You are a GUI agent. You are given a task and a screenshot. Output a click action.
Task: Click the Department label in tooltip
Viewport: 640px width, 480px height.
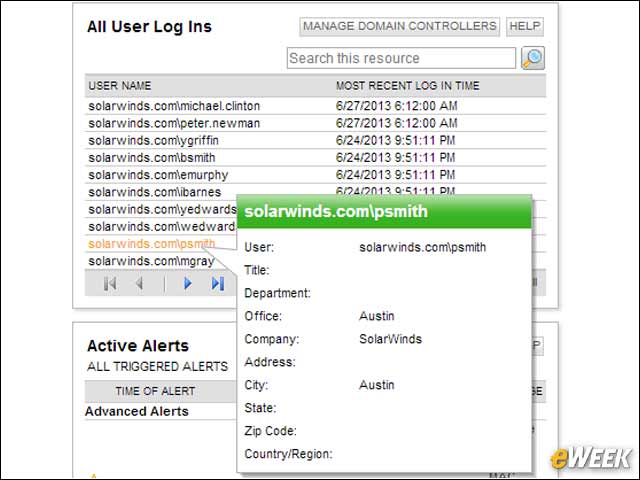pyautogui.click(x=278, y=293)
